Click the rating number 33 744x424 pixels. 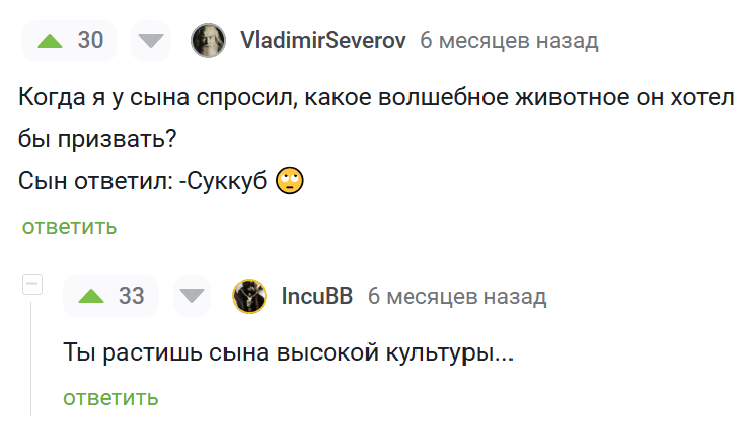(x=132, y=297)
